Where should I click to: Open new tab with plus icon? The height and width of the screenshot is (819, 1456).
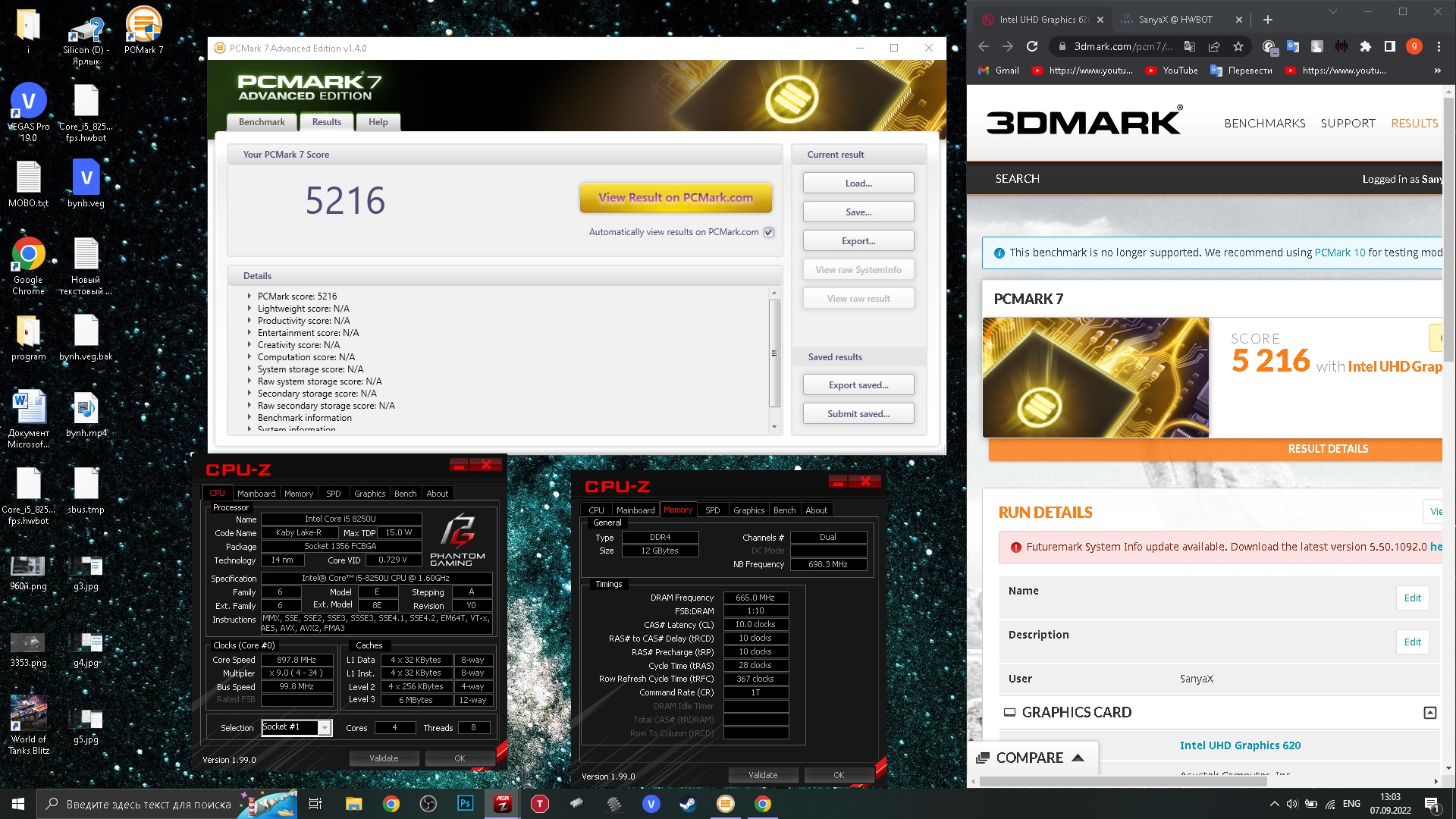[1268, 20]
